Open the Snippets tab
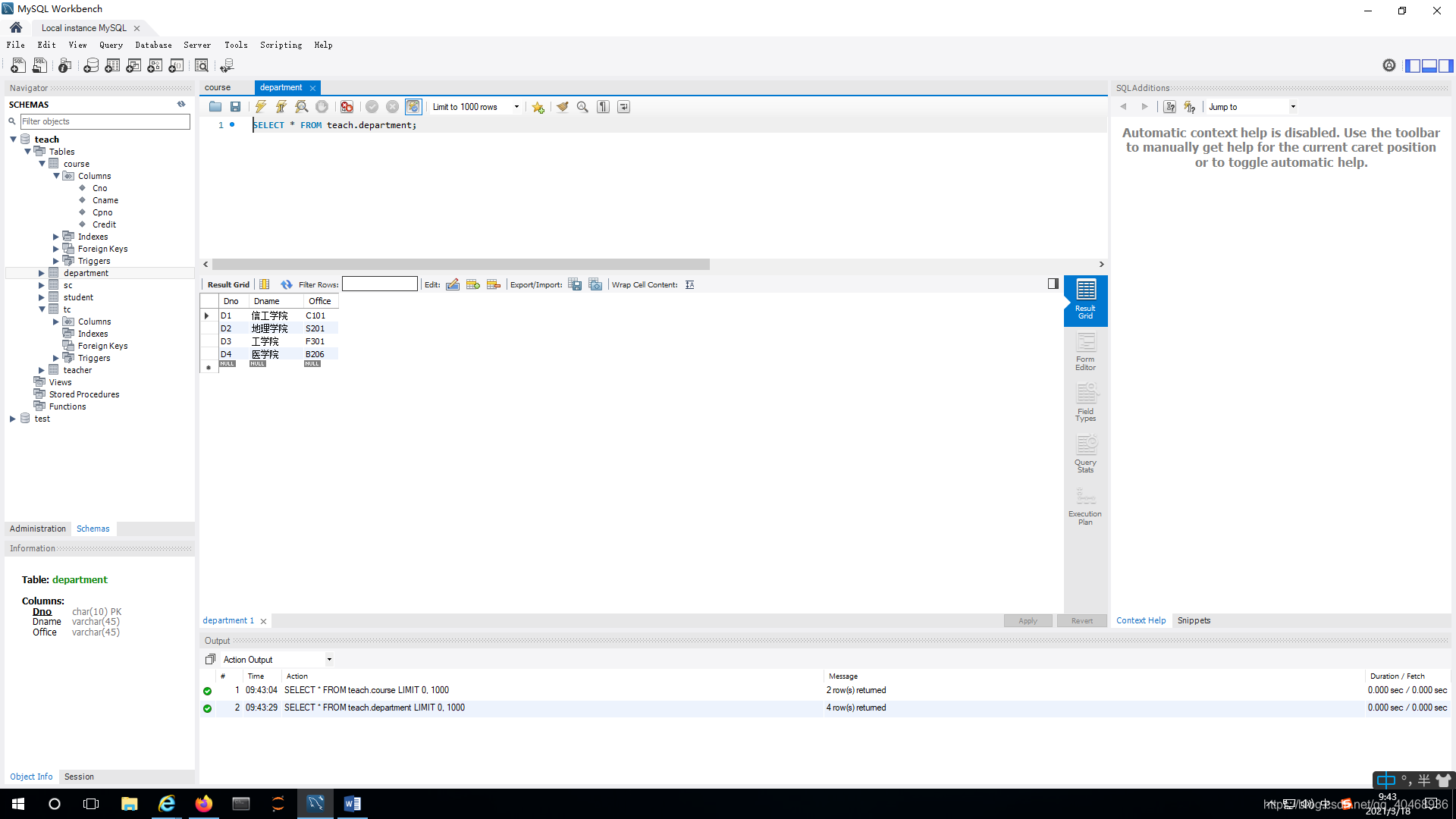Screen dimensions: 1456x819 1194,620
